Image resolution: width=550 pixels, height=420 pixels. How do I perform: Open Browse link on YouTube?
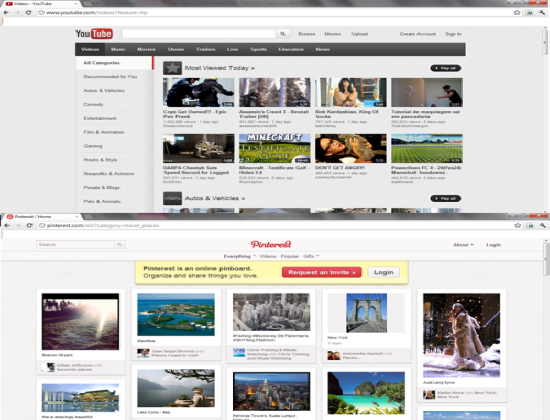point(307,34)
